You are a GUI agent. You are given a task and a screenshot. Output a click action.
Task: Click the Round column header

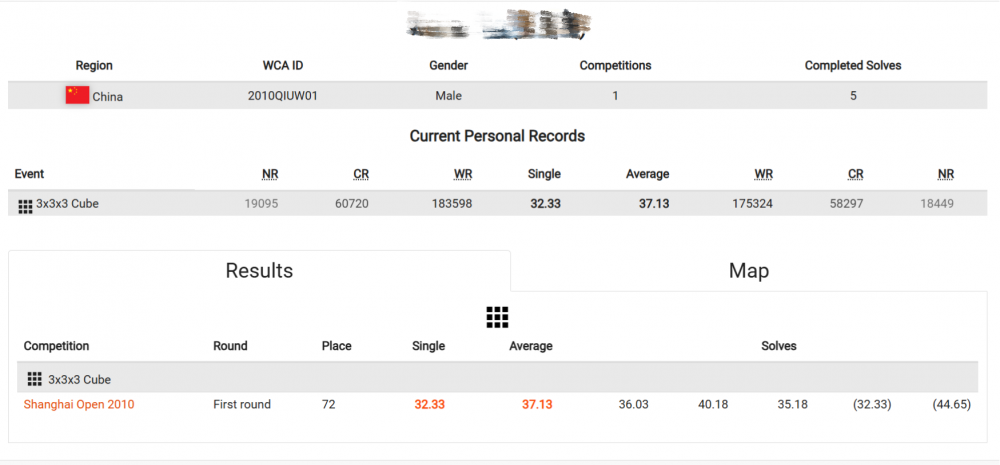230,346
